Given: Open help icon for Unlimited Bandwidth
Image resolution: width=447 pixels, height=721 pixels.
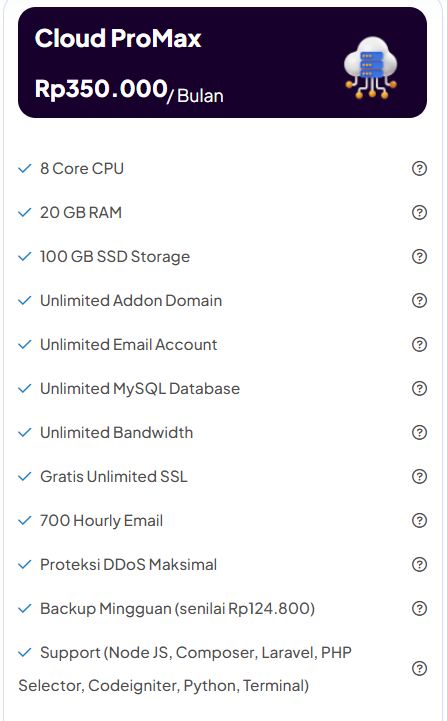Looking at the screenshot, I should click(419, 433).
